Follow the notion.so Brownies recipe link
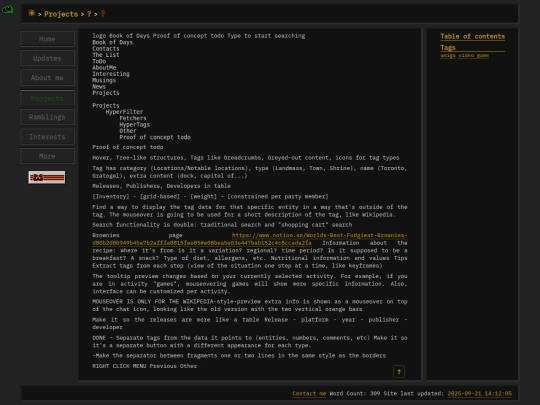Viewport: 540px width, 405px height. pyautogui.click(x=250, y=239)
